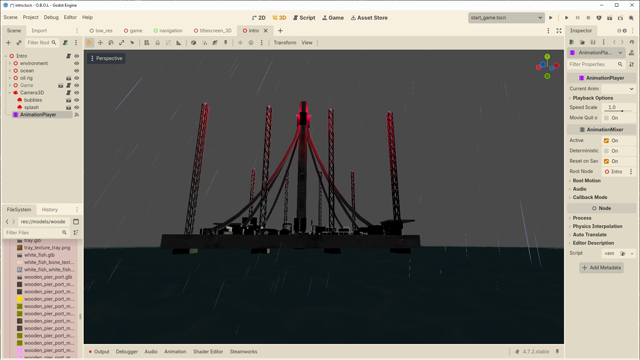Viewport: 640px width, 360px height.
Task: Expand the environment node in tree
Action: coord(10,63)
